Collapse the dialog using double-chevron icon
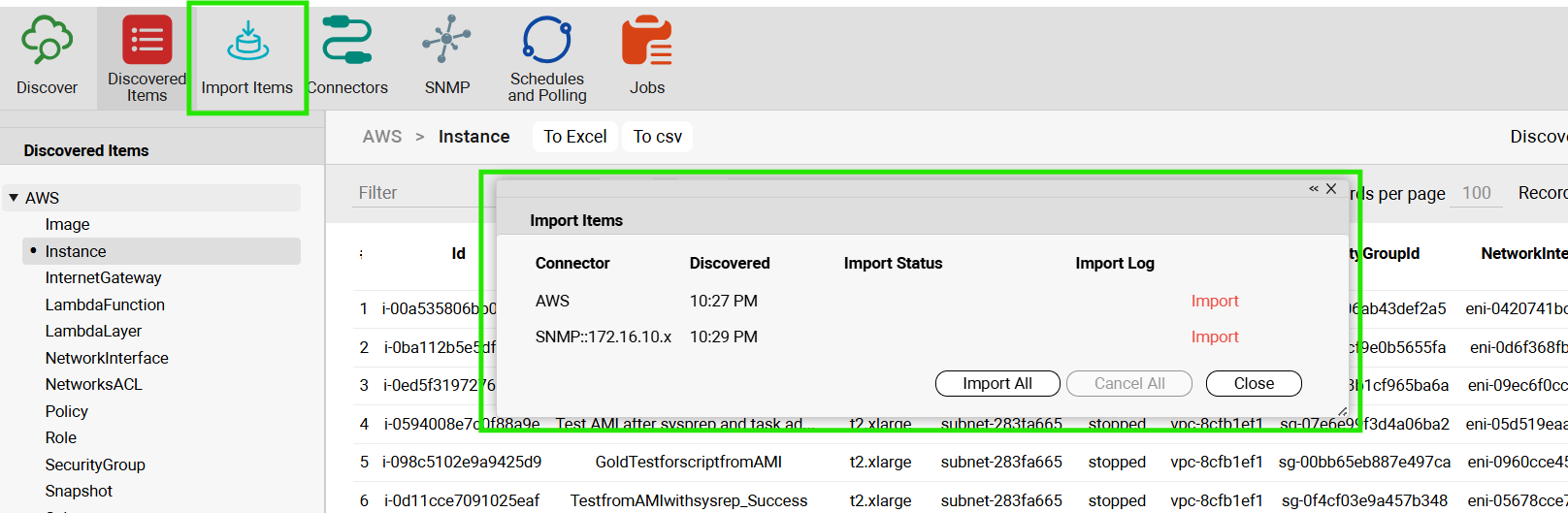 (1313, 189)
